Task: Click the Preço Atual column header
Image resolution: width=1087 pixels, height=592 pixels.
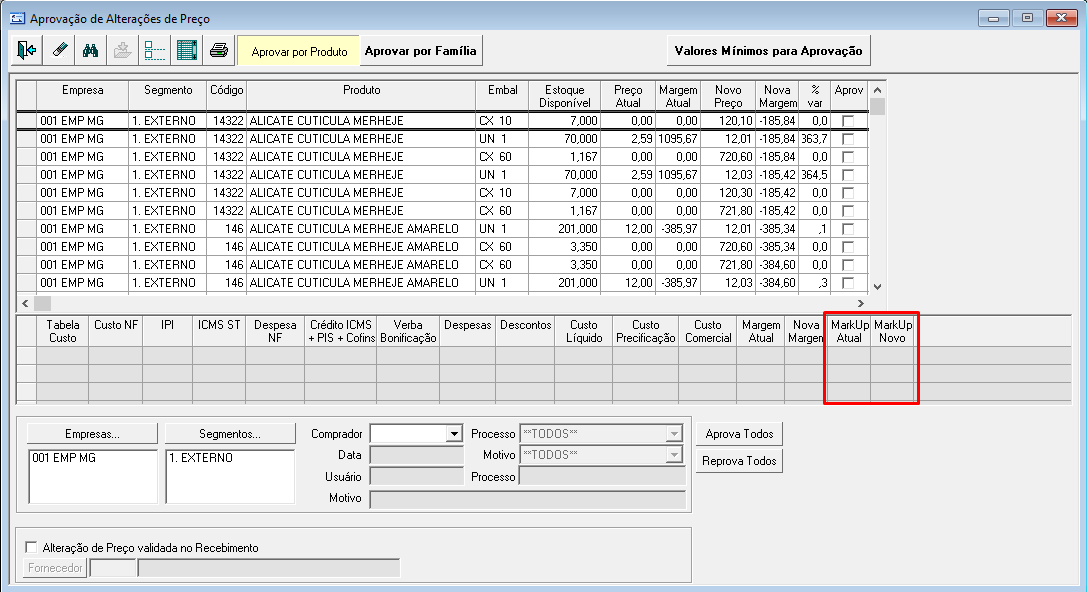Action: click(628, 96)
